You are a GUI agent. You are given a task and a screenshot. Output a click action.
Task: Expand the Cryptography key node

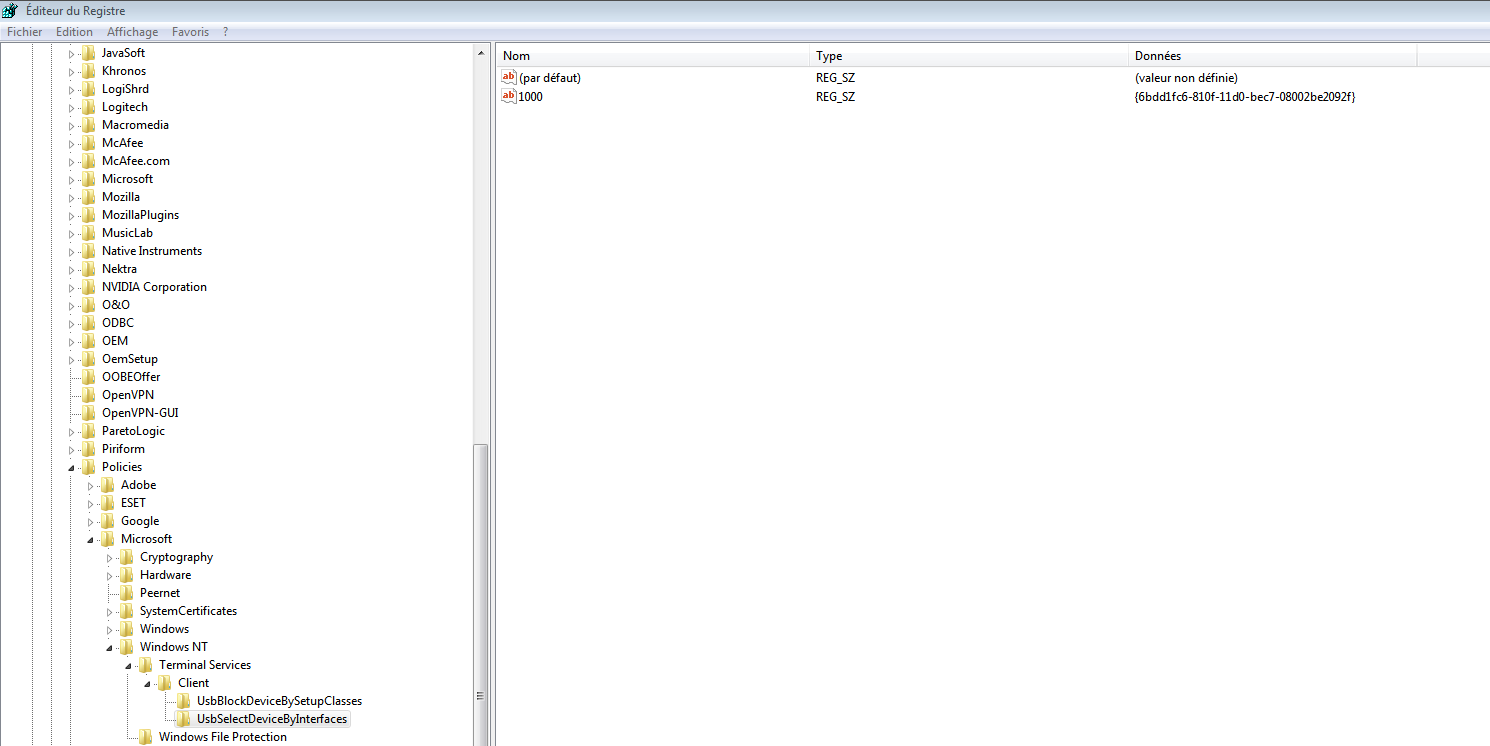(110, 556)
